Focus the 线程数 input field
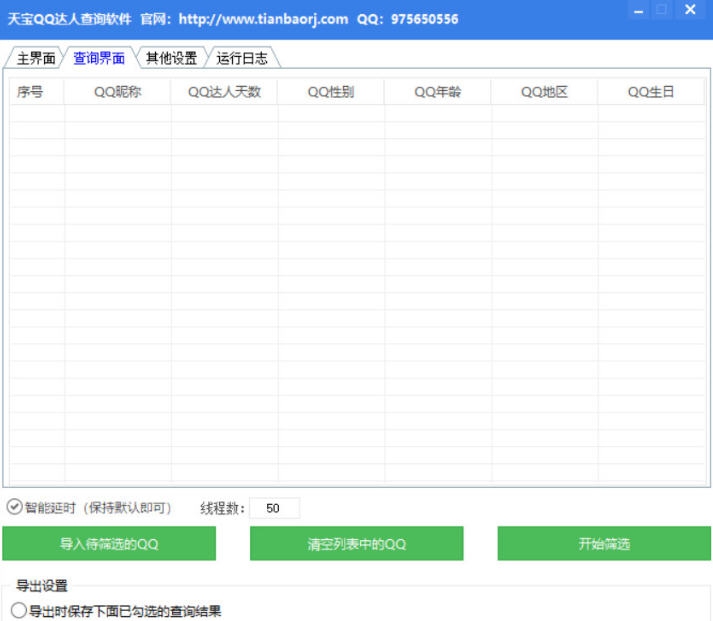The height and width of the screenshot is (621, 713). pyautogui.click(x=275, y=508)
